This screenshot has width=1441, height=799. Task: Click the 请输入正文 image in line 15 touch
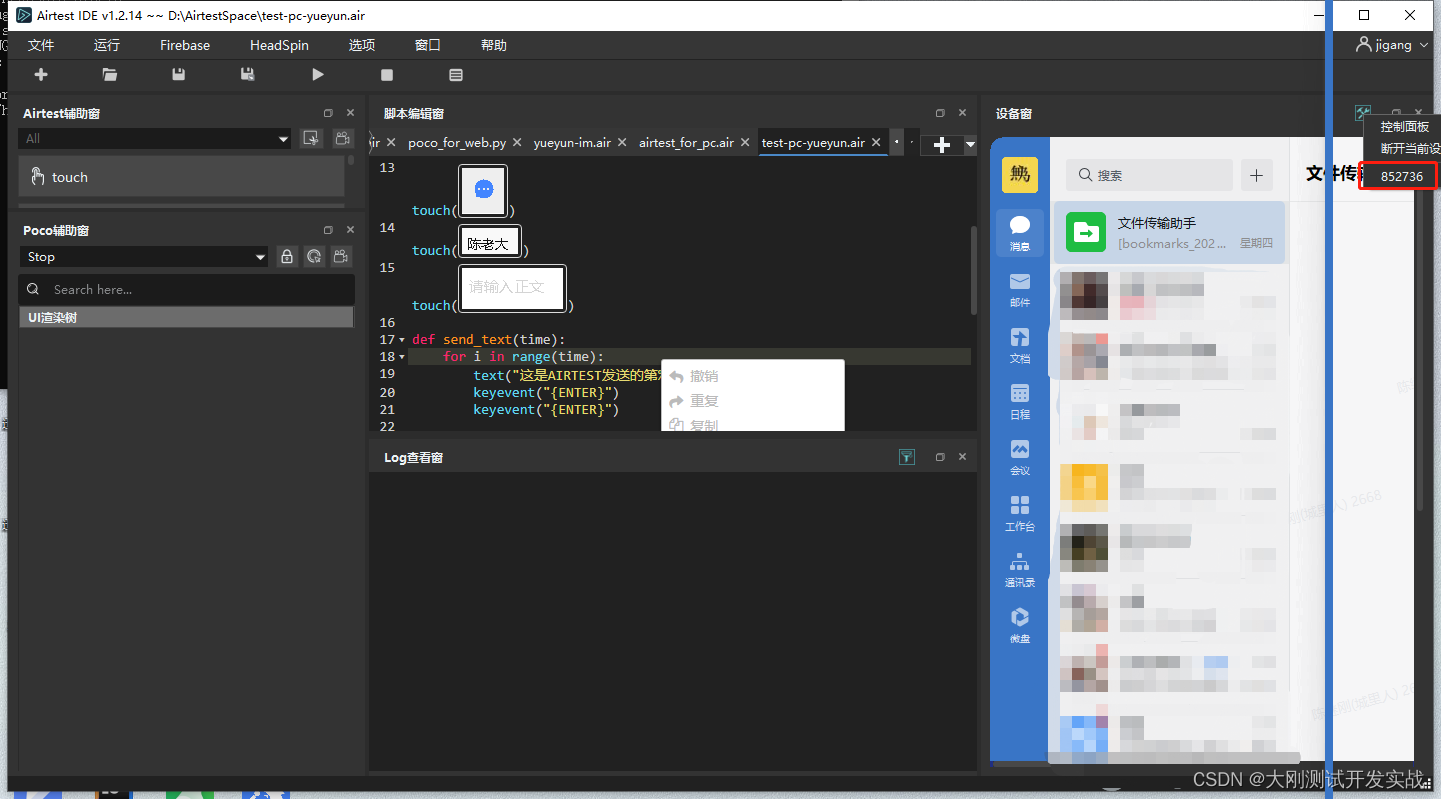coord(512,288)
